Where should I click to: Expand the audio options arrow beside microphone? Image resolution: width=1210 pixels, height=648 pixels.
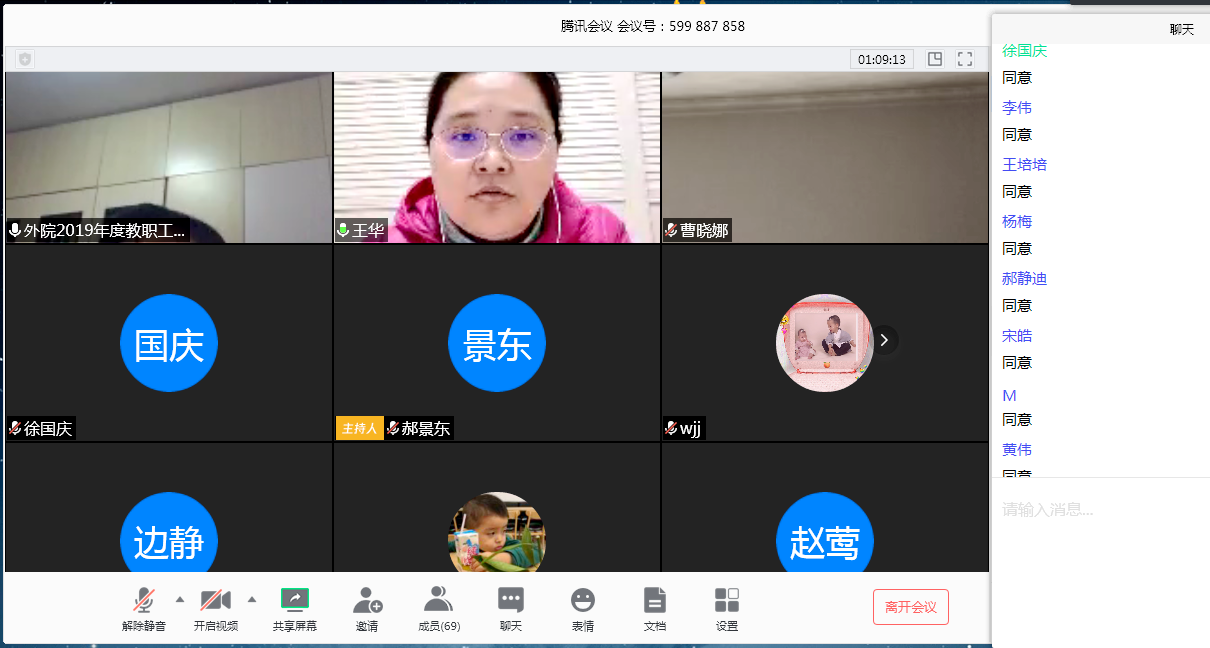coord(180,599)
